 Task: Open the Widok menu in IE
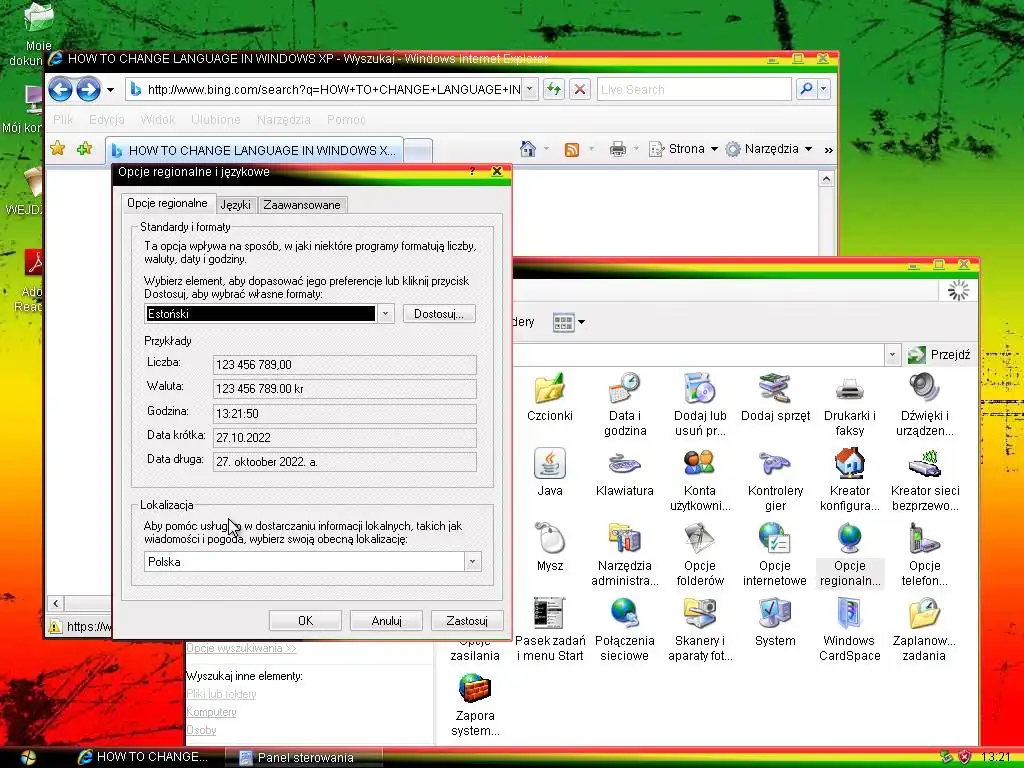(157, 120)
